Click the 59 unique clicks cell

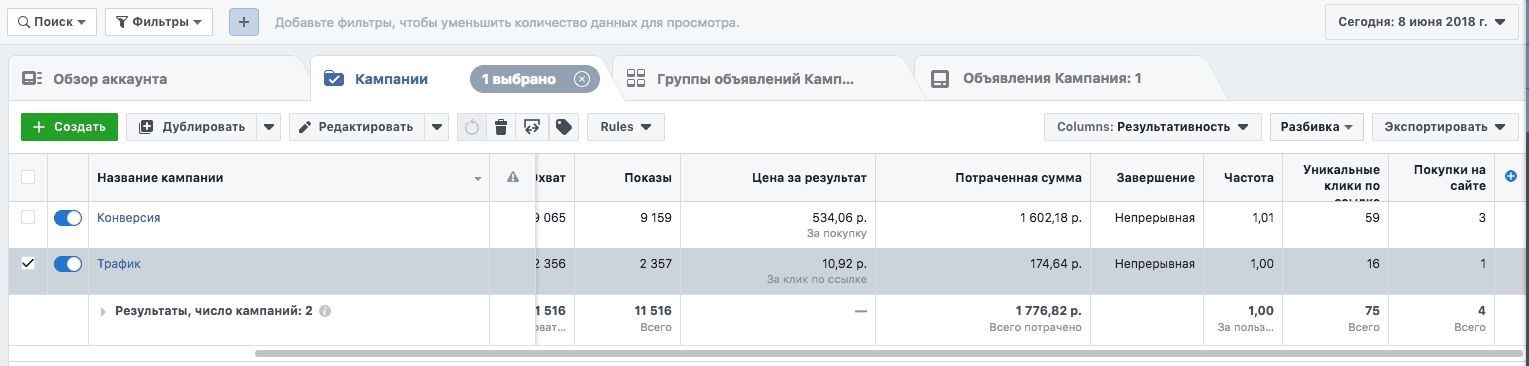(x=1336, y=225)
